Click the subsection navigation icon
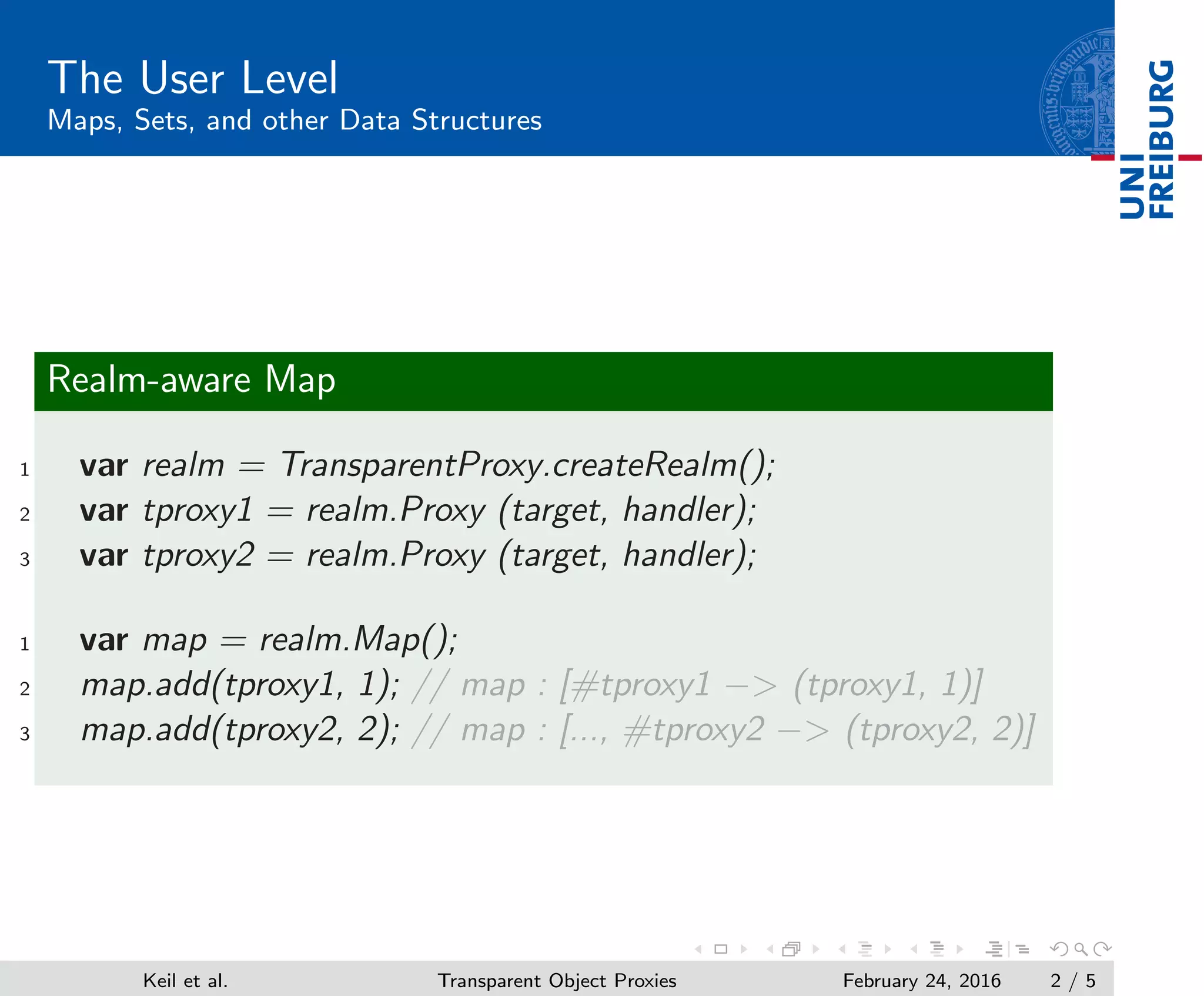 865,949
